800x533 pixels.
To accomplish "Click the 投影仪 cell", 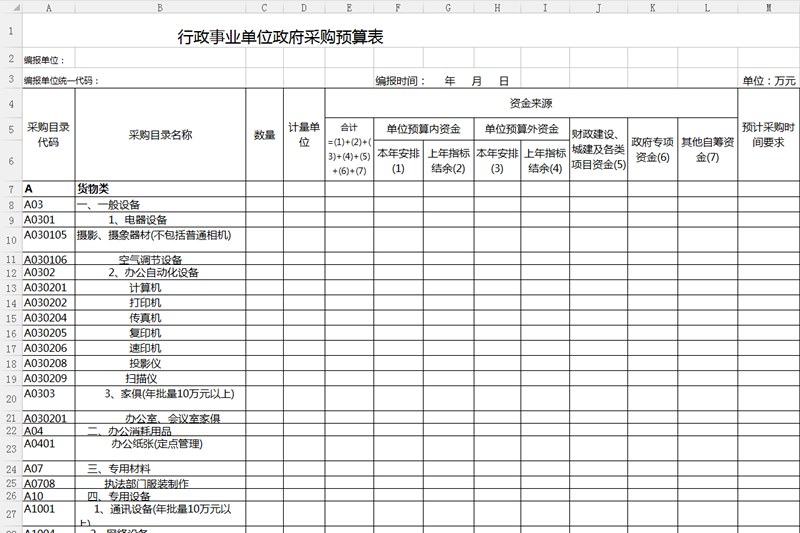I will coord(145,363).
